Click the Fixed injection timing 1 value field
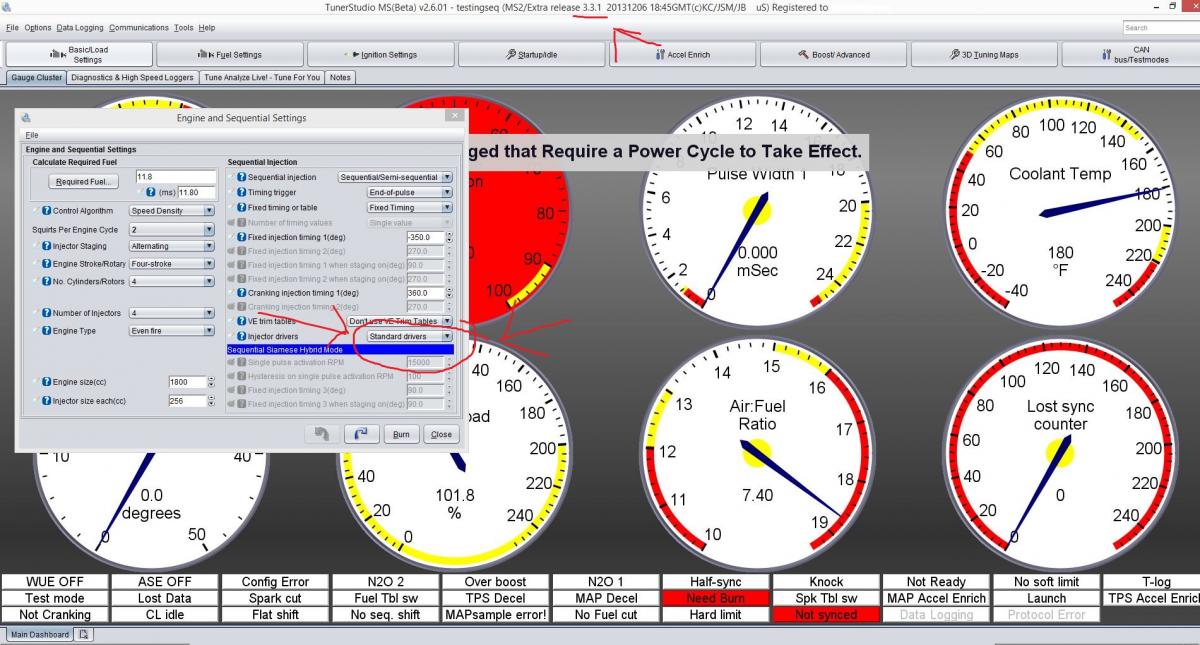 (425, 237)
